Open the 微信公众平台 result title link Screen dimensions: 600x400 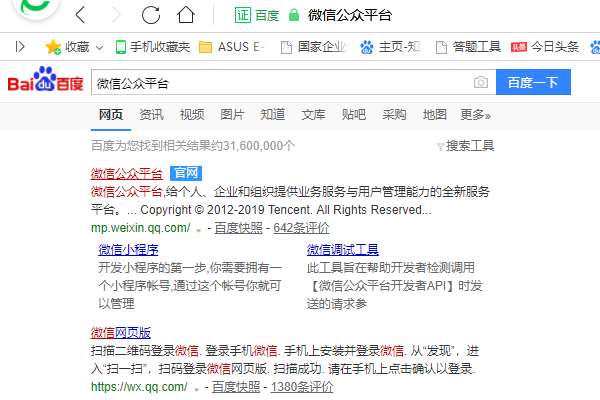[x=127, y=173]
